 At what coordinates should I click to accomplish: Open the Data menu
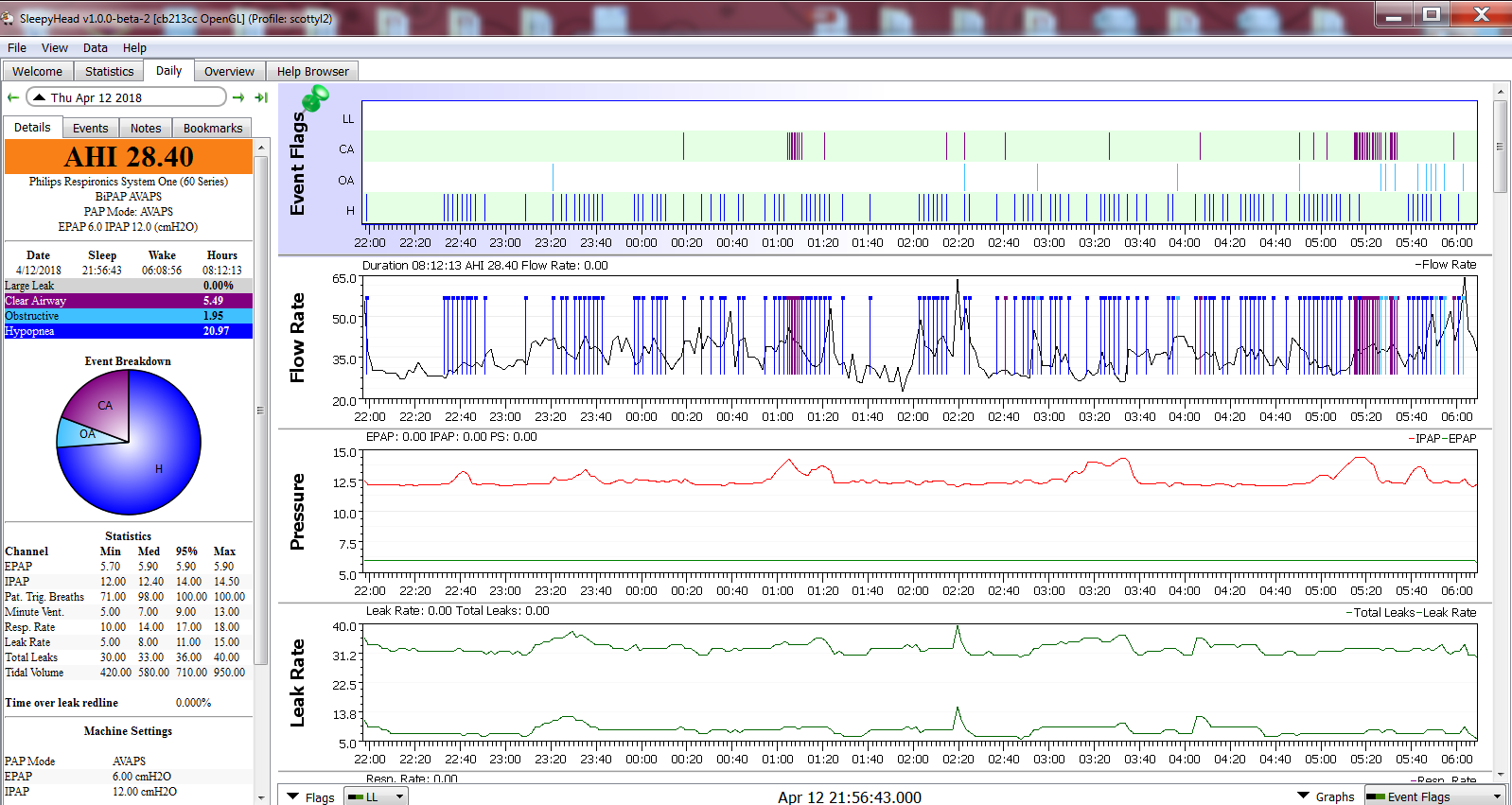95,47
